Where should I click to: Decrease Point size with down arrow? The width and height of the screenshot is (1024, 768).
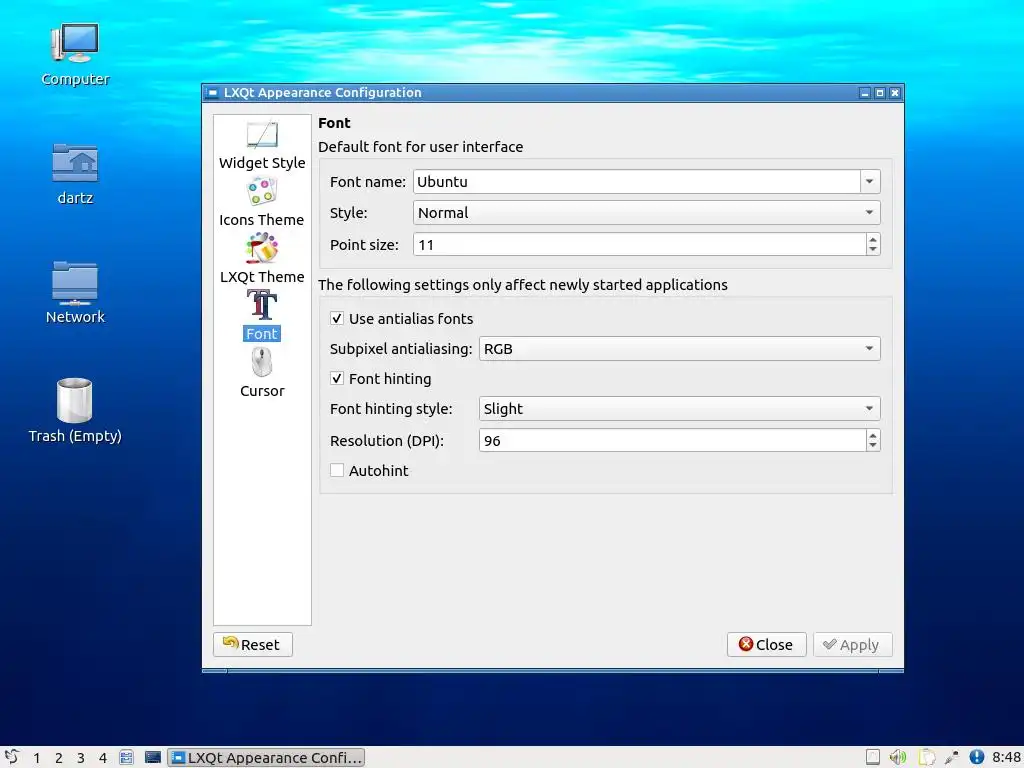(x=873, y=249)
